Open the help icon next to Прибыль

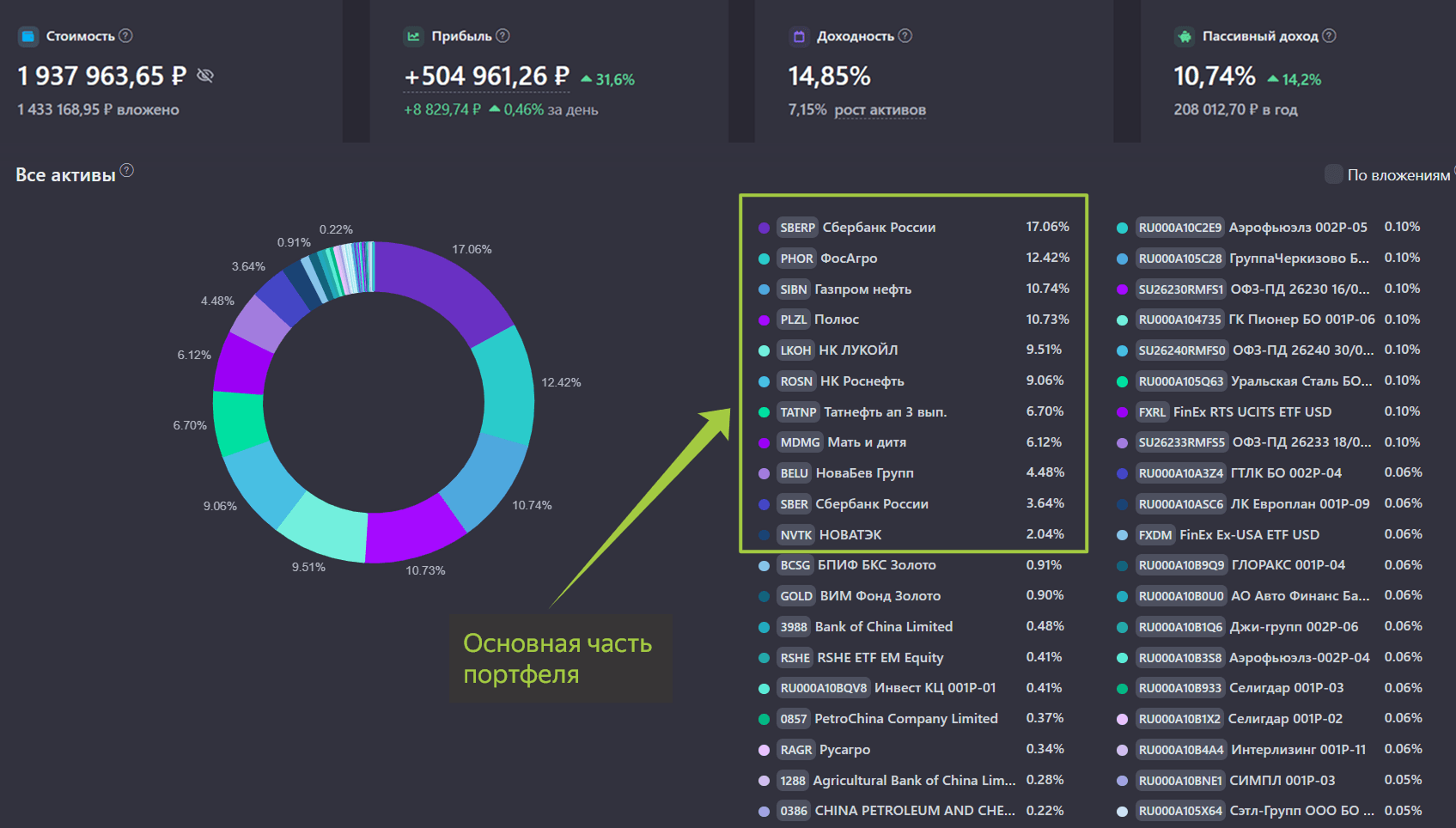[x=503, y=36]
